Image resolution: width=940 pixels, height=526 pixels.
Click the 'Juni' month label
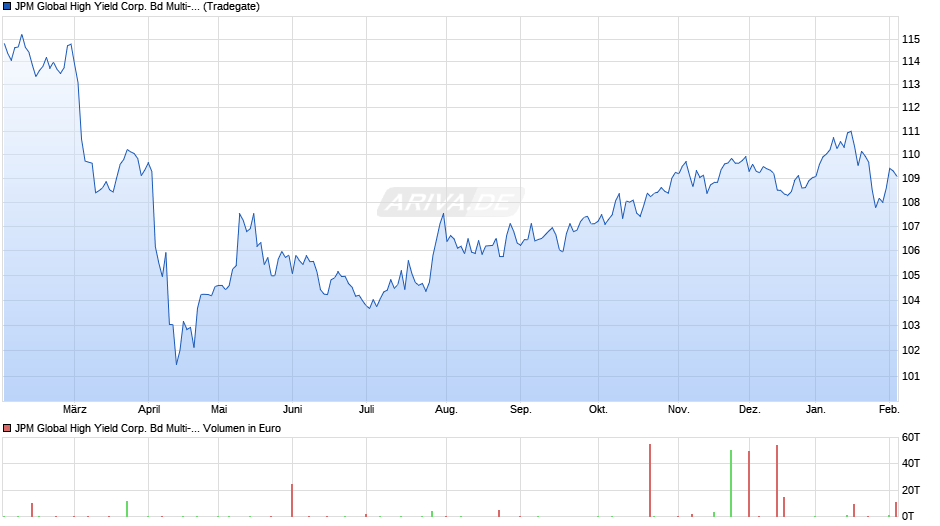[x=292, y=410]
